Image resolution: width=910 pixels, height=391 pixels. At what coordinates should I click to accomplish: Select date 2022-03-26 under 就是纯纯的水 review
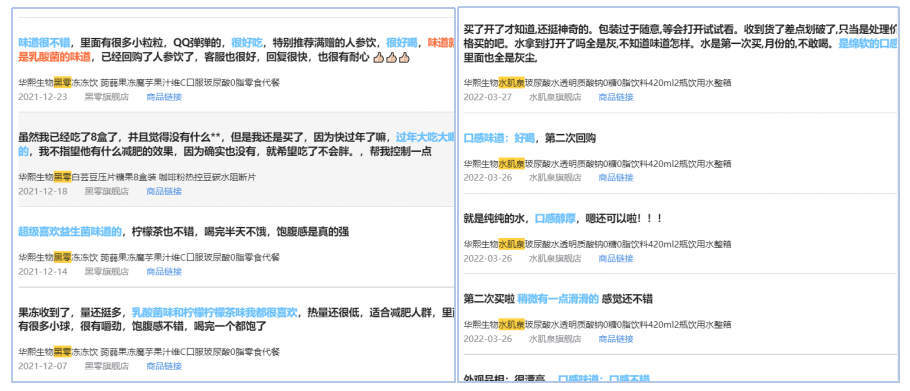pos(488,258)
